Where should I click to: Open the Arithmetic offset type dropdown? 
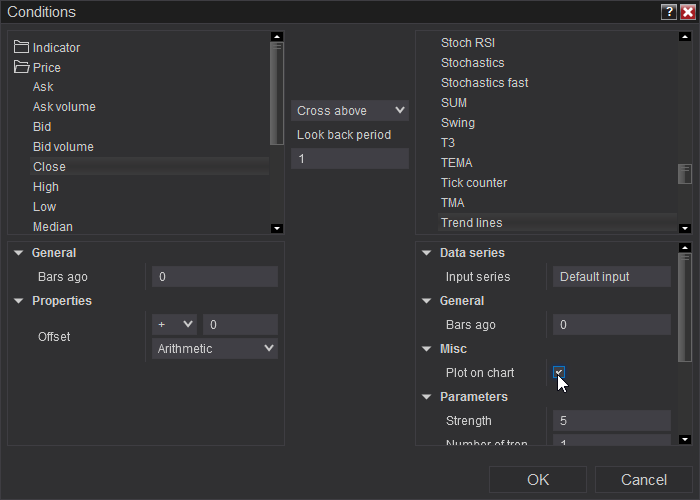[215, 348]
